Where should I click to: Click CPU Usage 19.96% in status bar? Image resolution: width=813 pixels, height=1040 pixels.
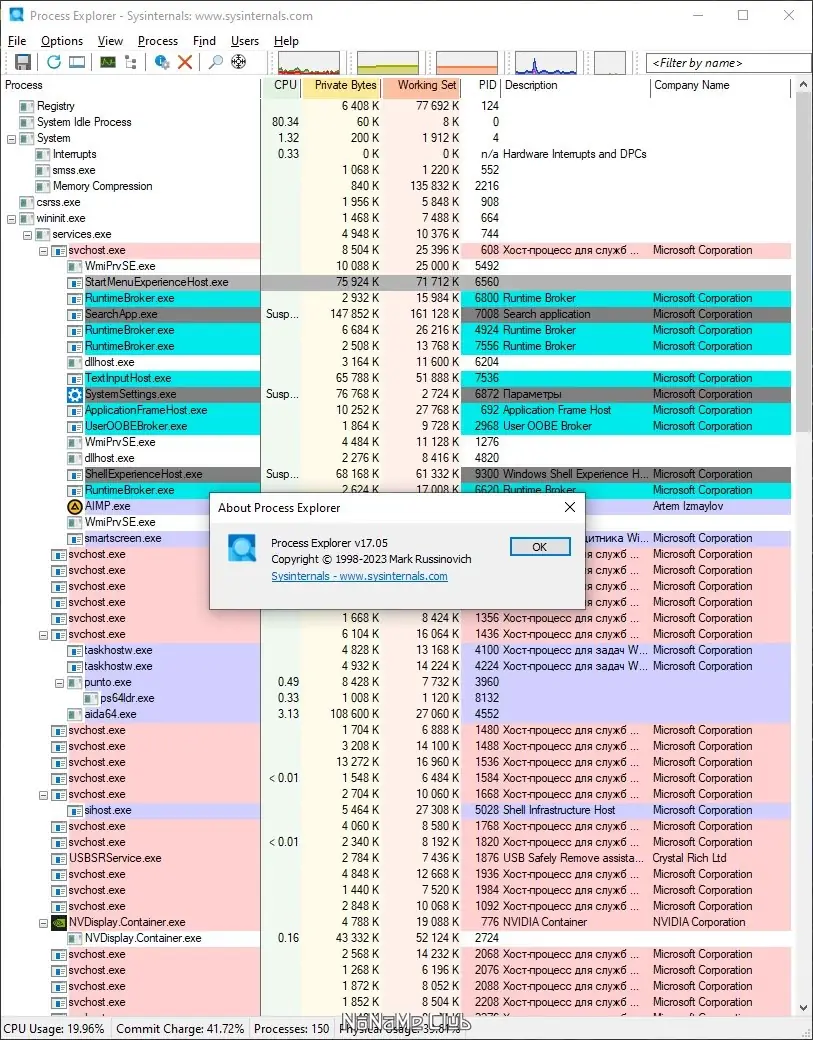pyautogui.click(x=54, y=1029)
